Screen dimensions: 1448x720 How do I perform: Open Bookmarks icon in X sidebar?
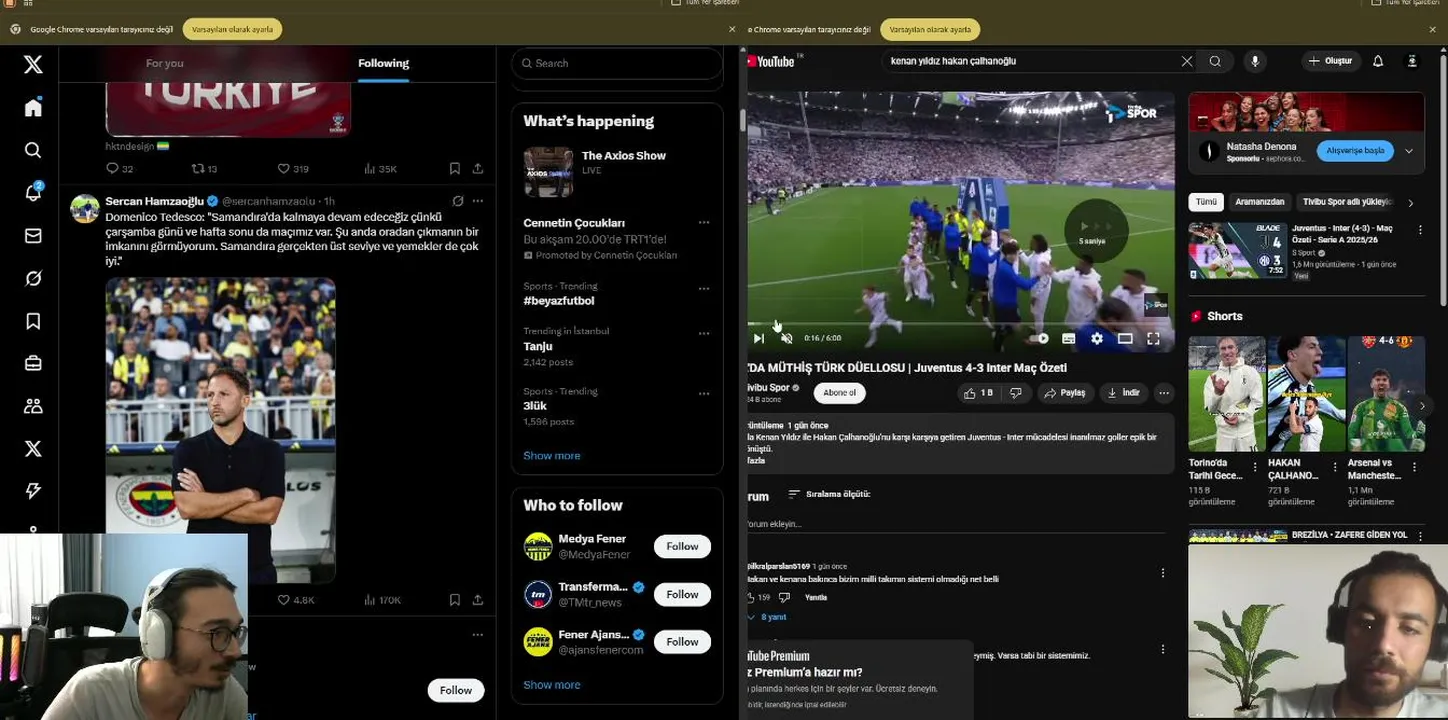(33, 321)
